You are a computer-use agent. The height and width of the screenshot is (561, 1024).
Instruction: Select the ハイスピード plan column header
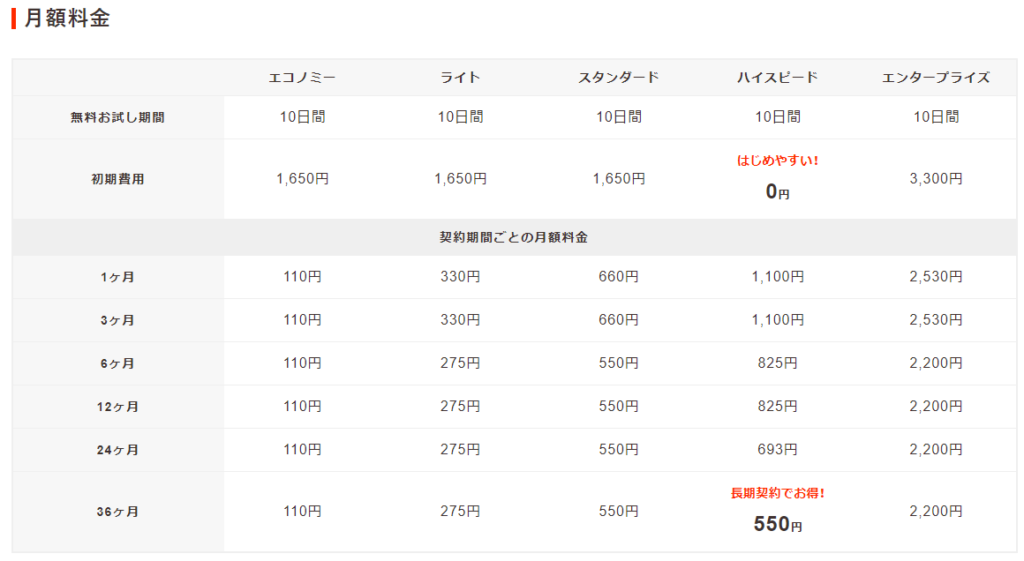[x=777, y=78]
